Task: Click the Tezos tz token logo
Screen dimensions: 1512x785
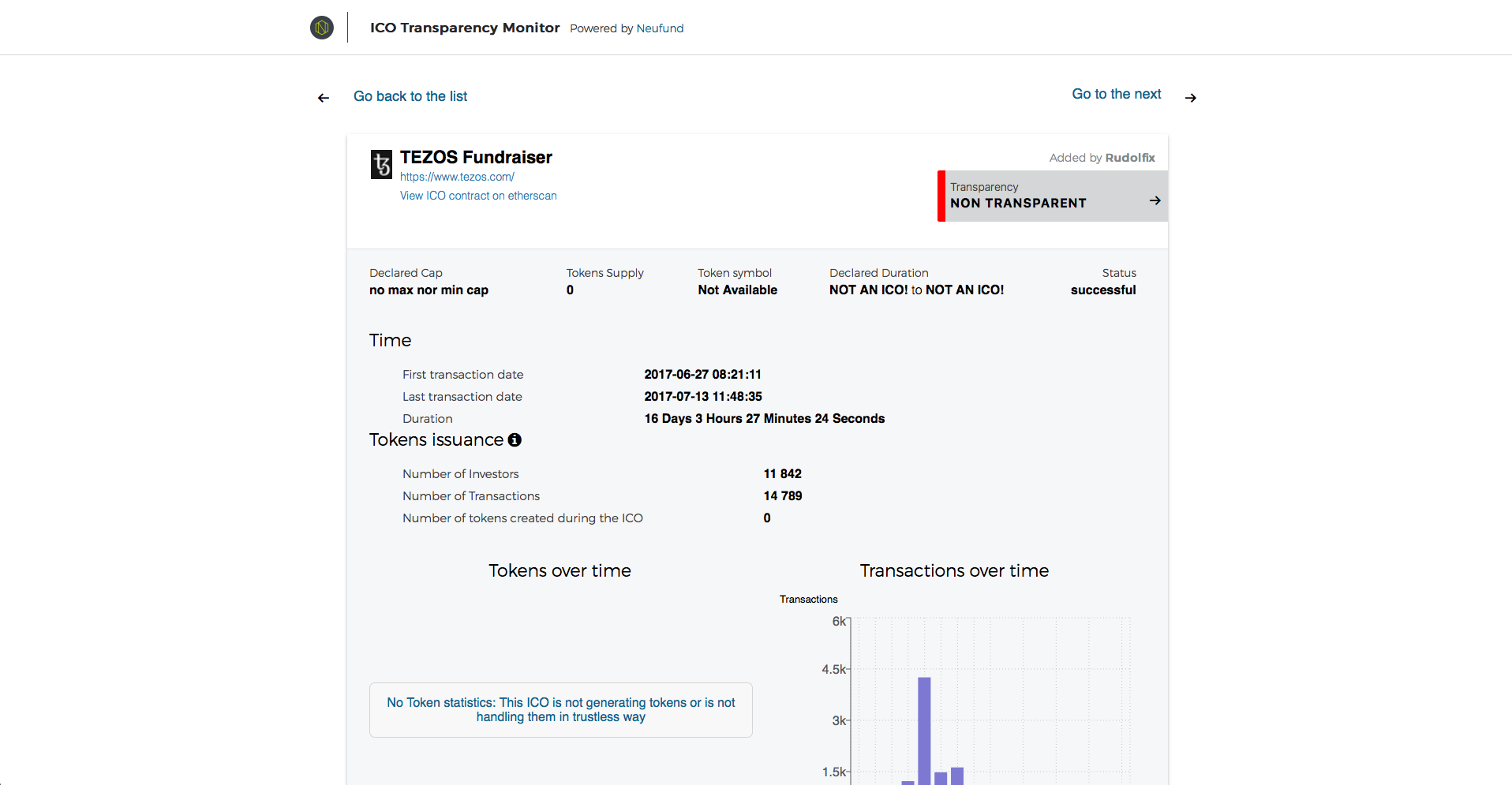Action: (x=381, y=163)
